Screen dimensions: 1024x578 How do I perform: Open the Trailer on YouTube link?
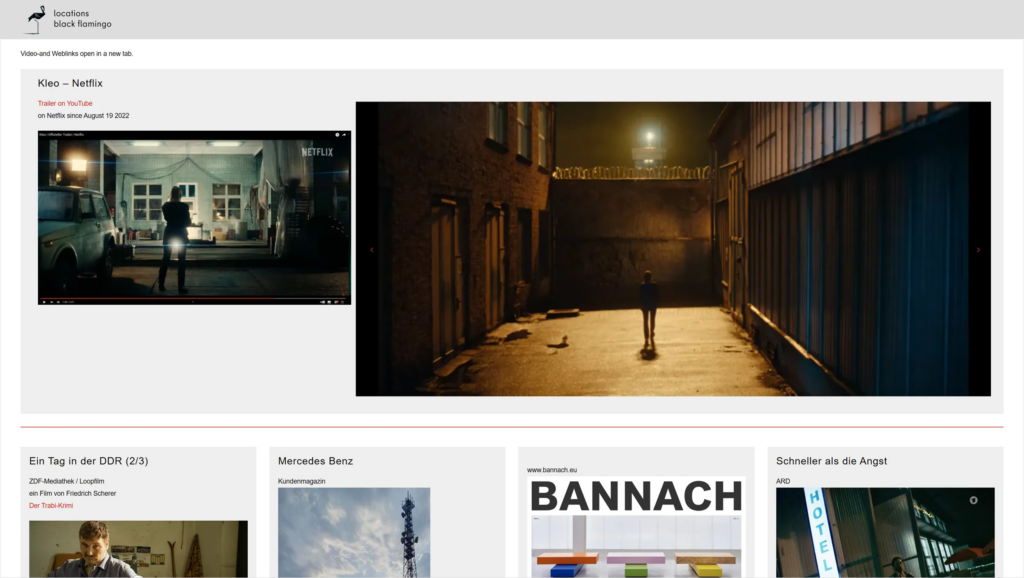tap(65, 103)
